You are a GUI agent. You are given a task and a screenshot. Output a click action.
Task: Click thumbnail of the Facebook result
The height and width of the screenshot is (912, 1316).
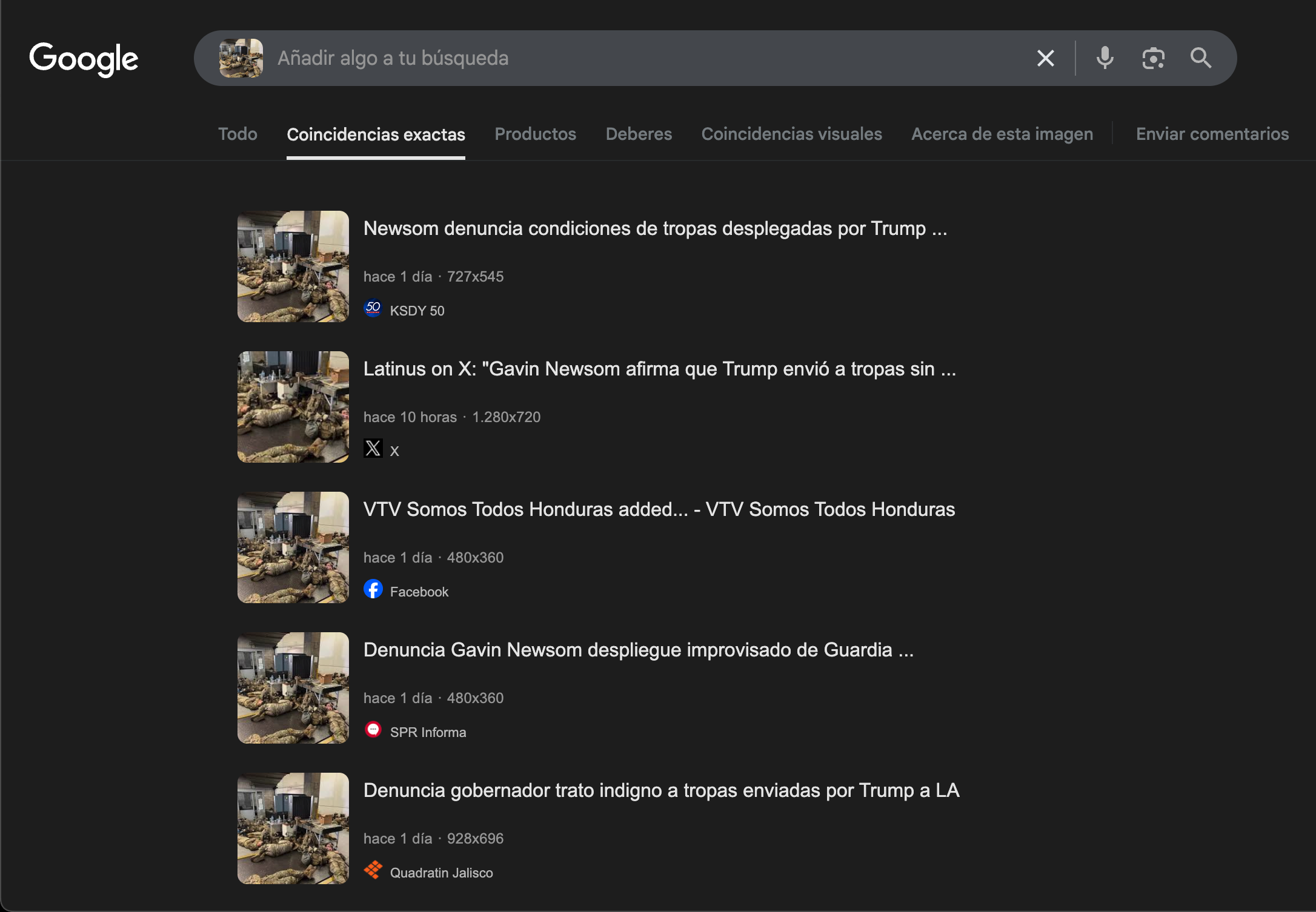[293, 547]
